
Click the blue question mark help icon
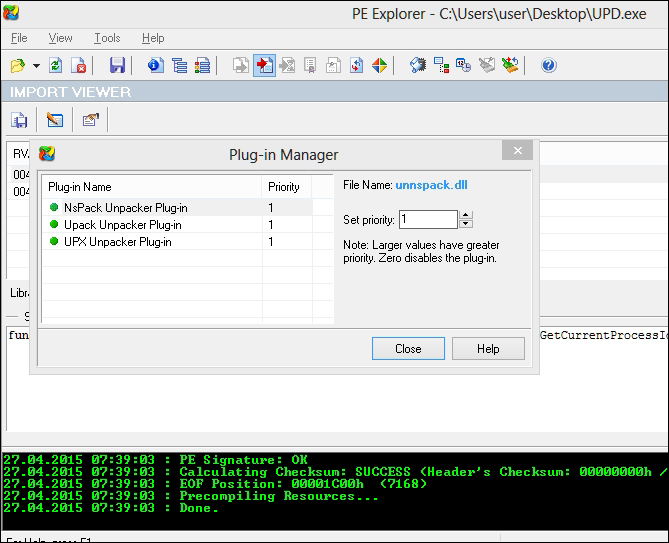[x=548, y=66]
